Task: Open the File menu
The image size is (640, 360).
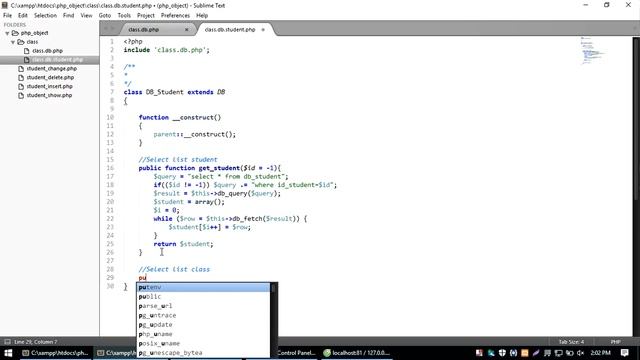Action: [x=7, y=16]
